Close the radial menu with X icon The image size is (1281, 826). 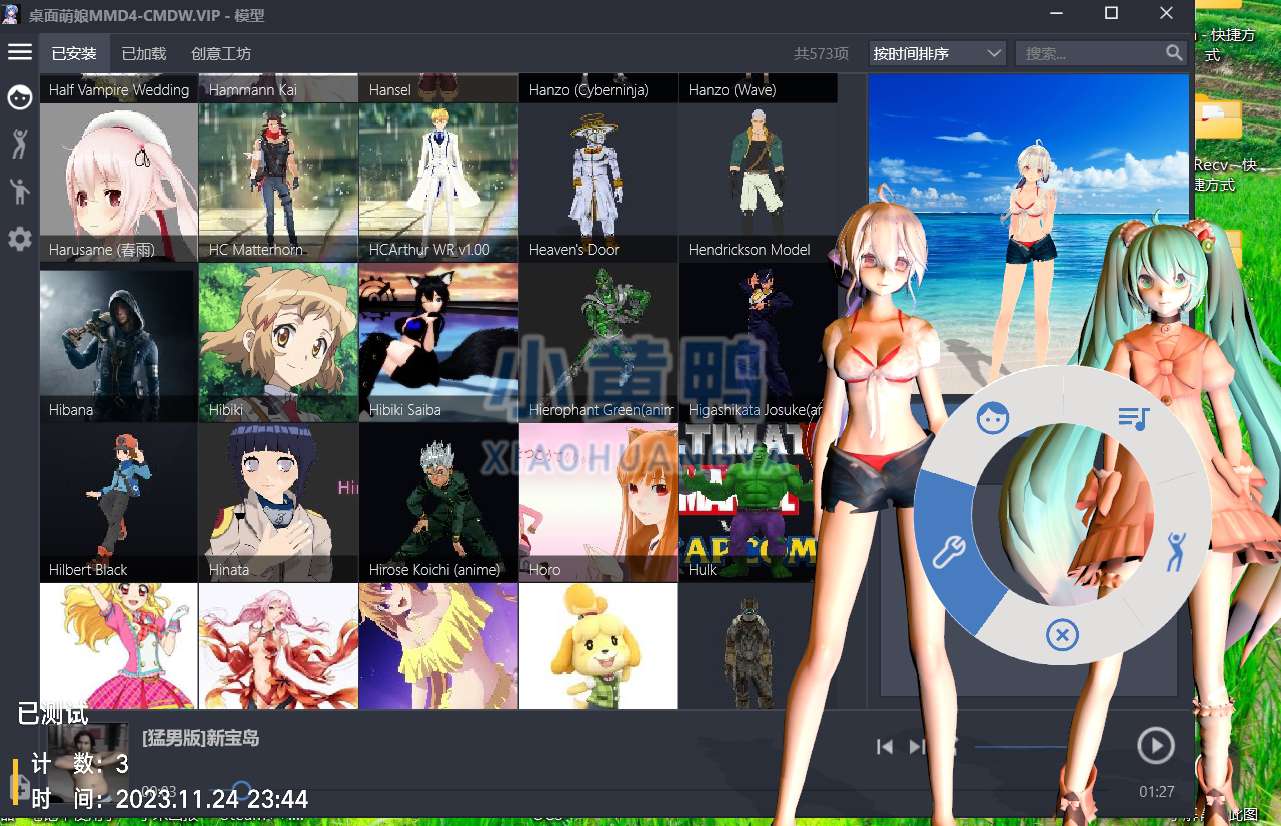click(1062, 635)
